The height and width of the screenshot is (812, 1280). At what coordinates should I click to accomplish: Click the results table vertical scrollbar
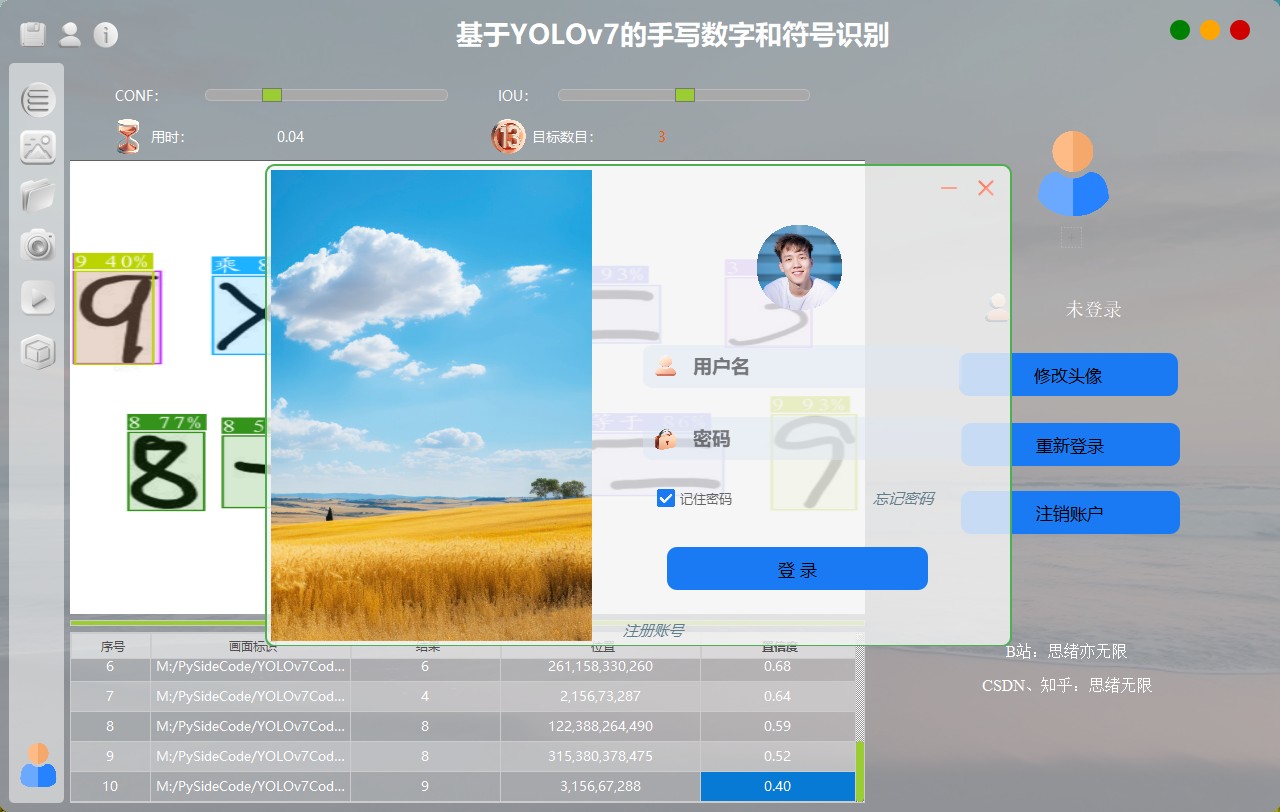pos(860,771)
